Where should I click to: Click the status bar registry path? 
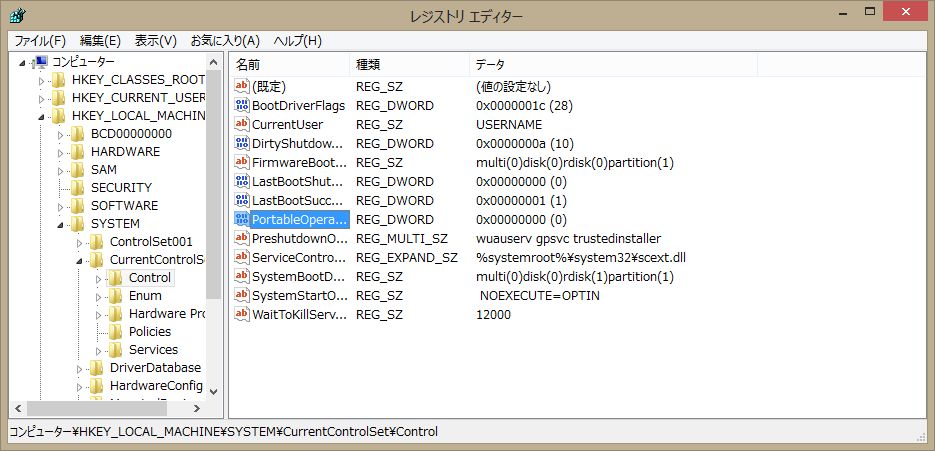pos(224,431)
